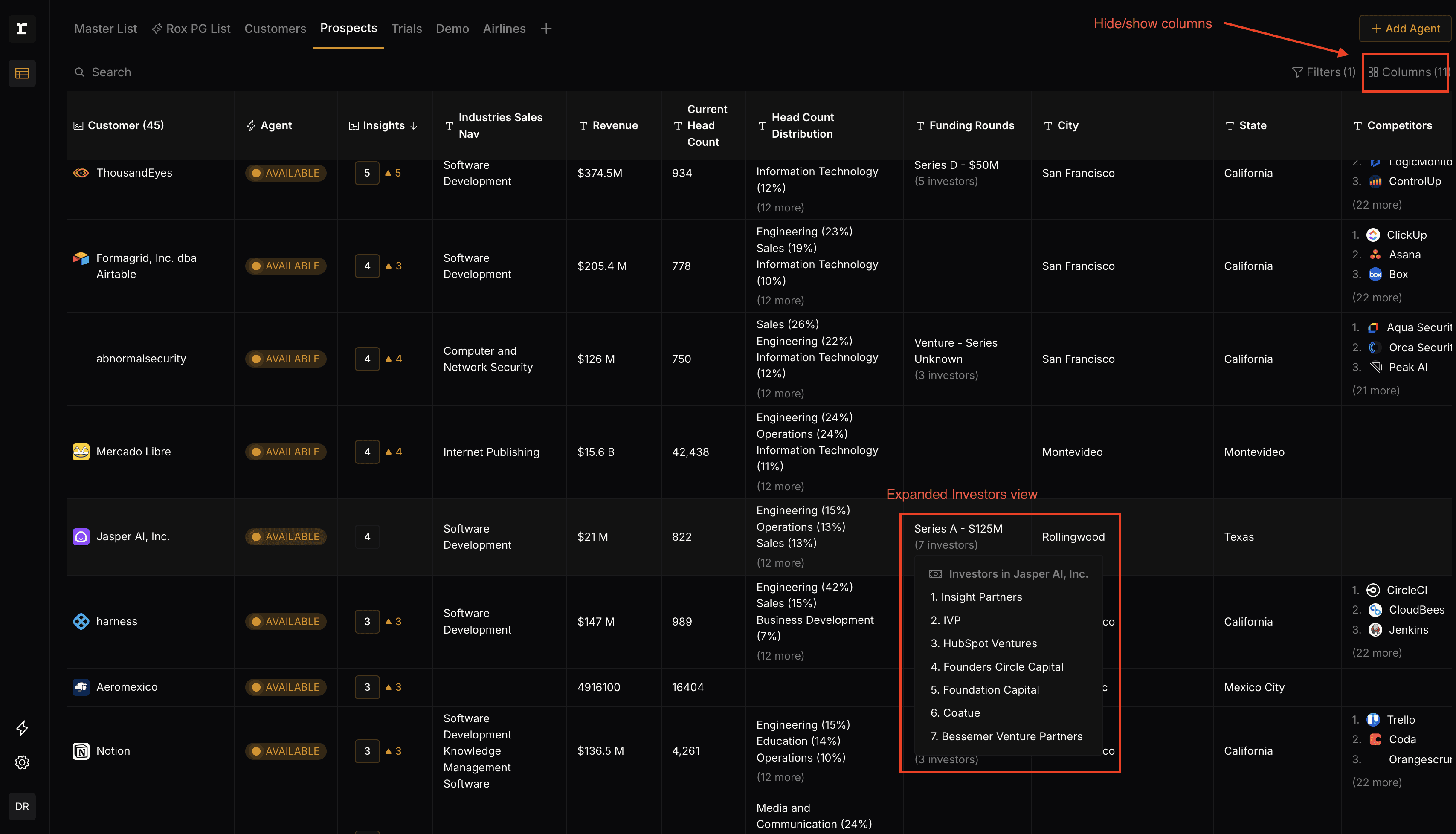Open the Filters (1) menu
1456x834 pixels.
coord(1324,72)
